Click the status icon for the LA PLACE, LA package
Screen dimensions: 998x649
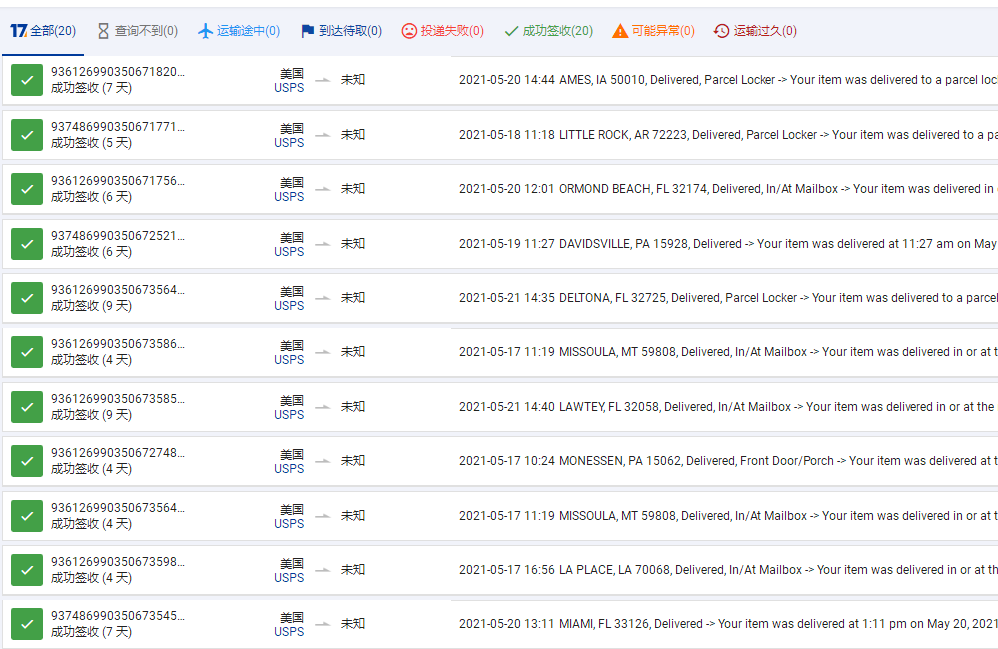point(27,570)
